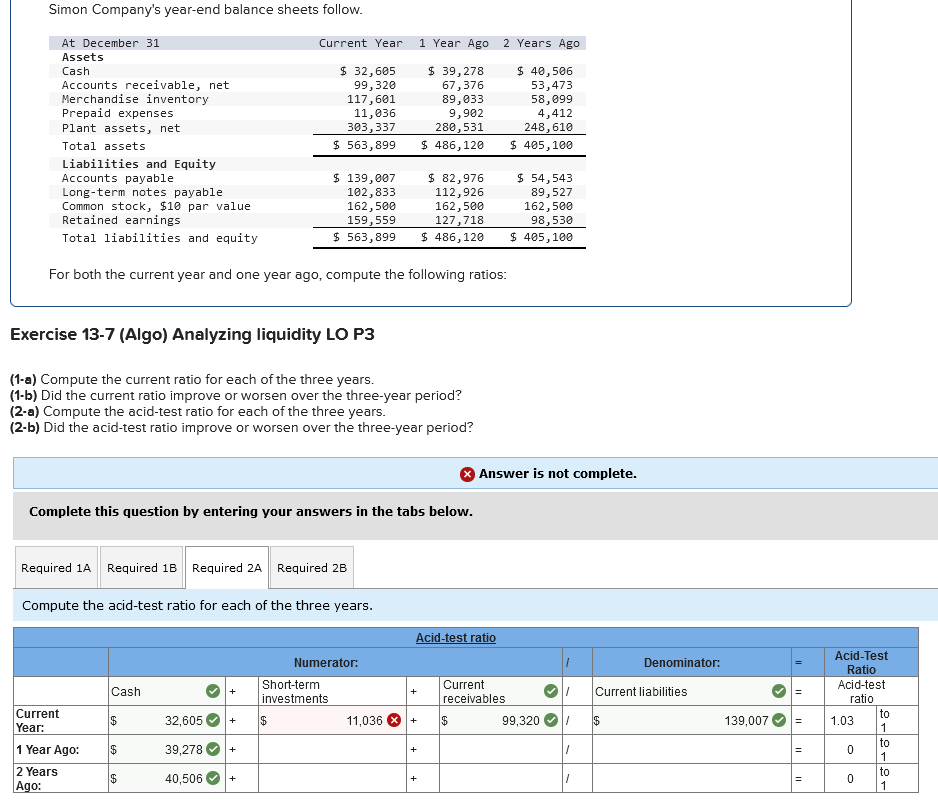Click green check next to 32,605 cash value

[x=213, y=720]
